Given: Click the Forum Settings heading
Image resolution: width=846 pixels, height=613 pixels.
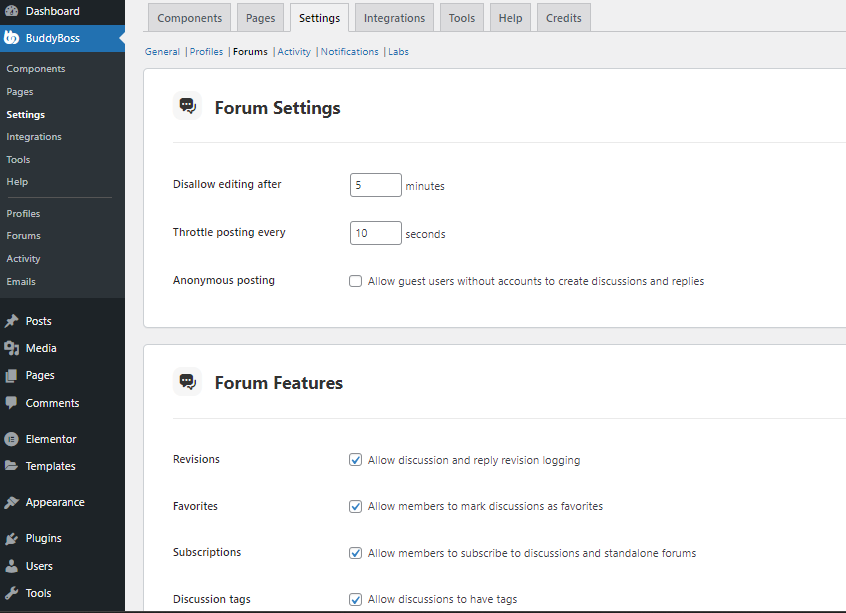Looking at the screenshot, I should pyautogui.click(x=277, y=107).
